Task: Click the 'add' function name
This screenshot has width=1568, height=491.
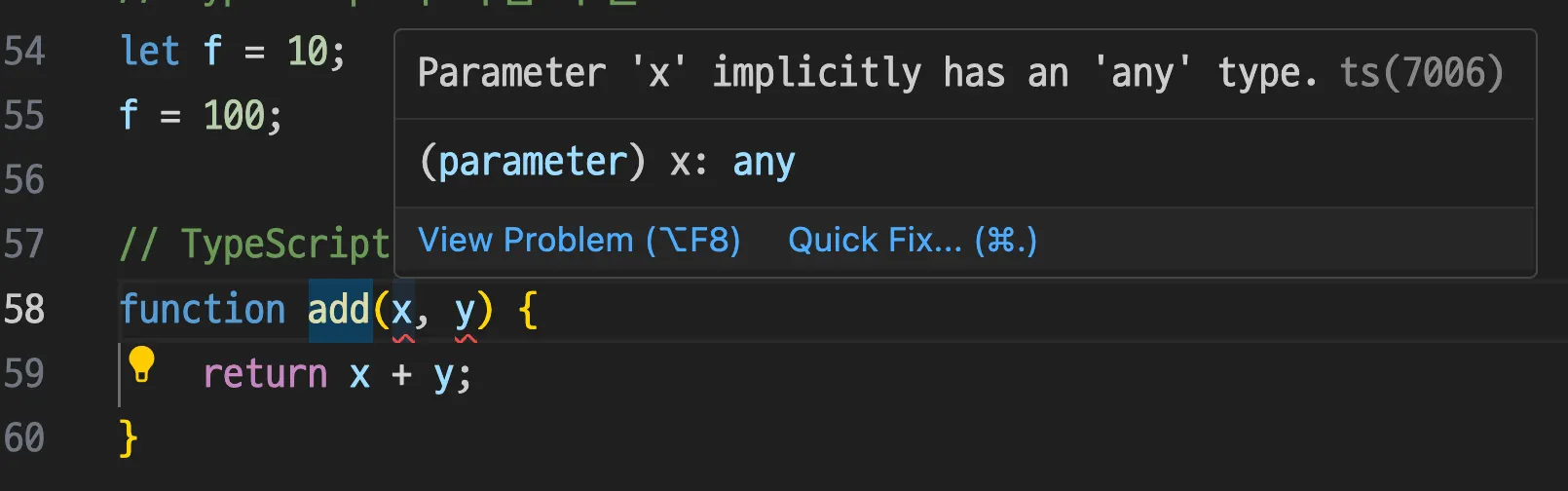Action: (339, 310)
